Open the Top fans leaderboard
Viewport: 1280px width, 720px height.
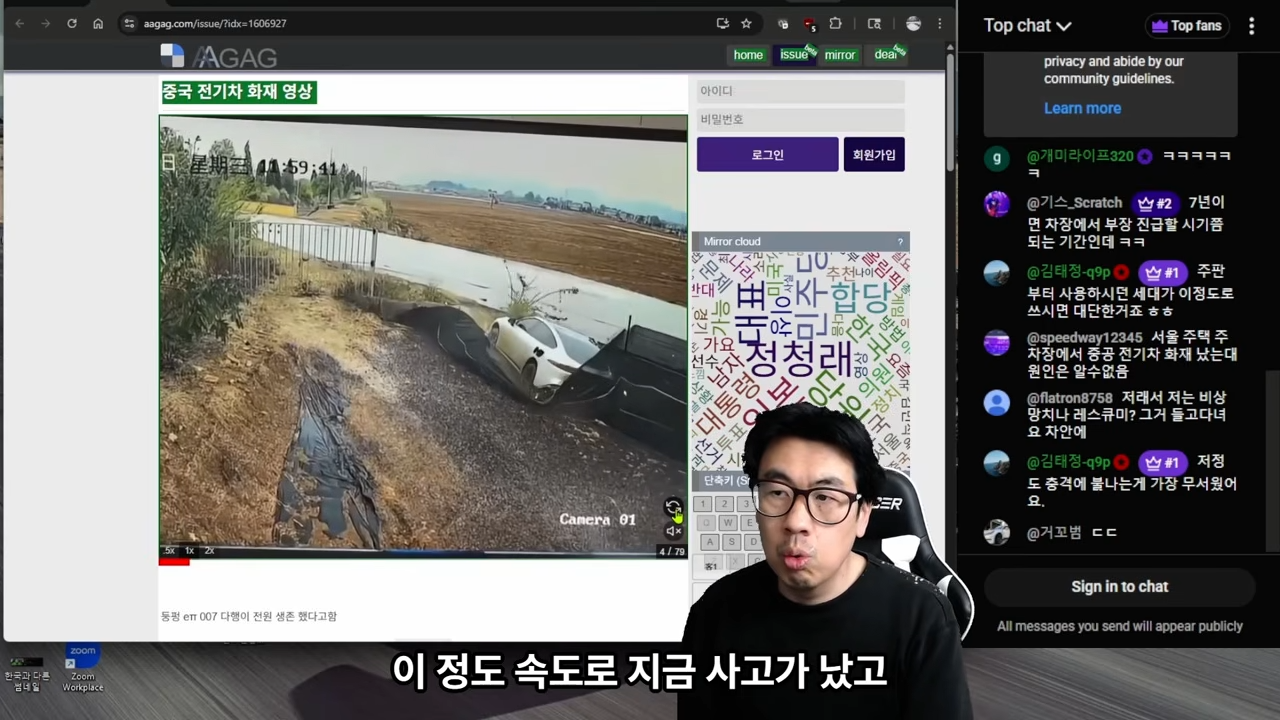[1187, 26]
